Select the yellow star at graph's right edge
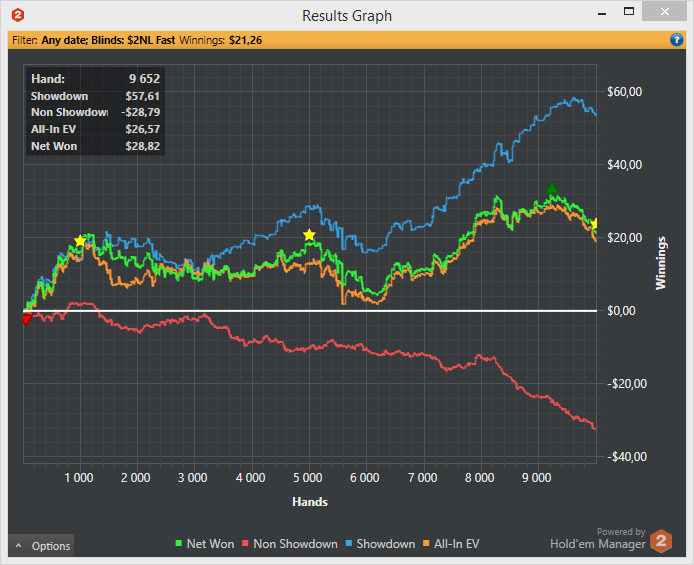The height and width of the screenshot is (565, 694). [594, 224]
